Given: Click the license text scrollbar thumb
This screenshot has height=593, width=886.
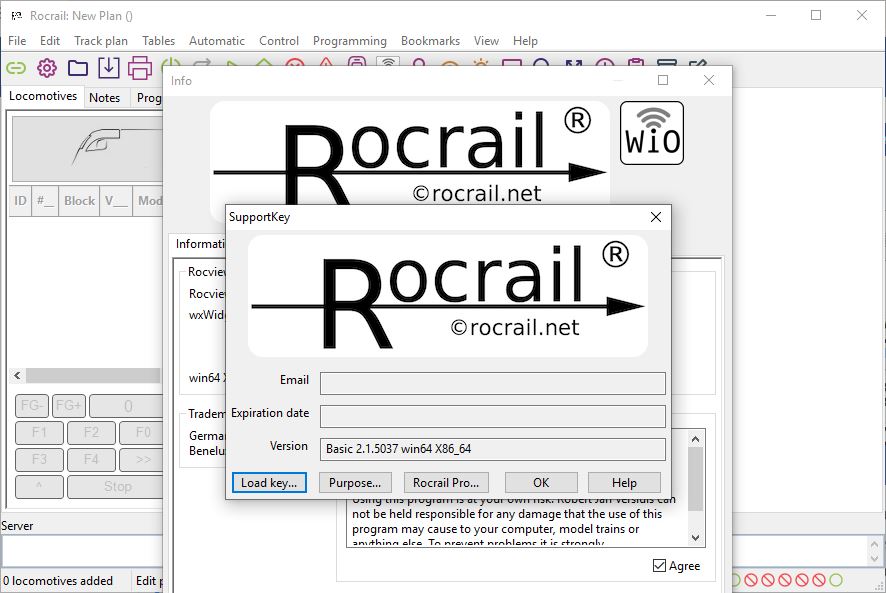Looking at the screenshot, I should (696, 479).
